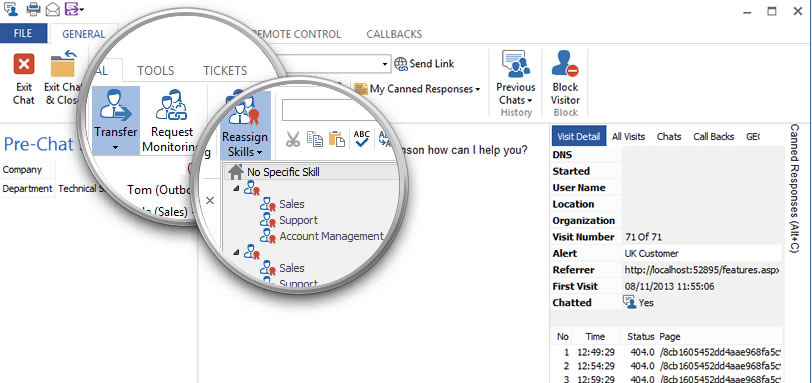Click the Request Monitoring icon

coord(171,106)
